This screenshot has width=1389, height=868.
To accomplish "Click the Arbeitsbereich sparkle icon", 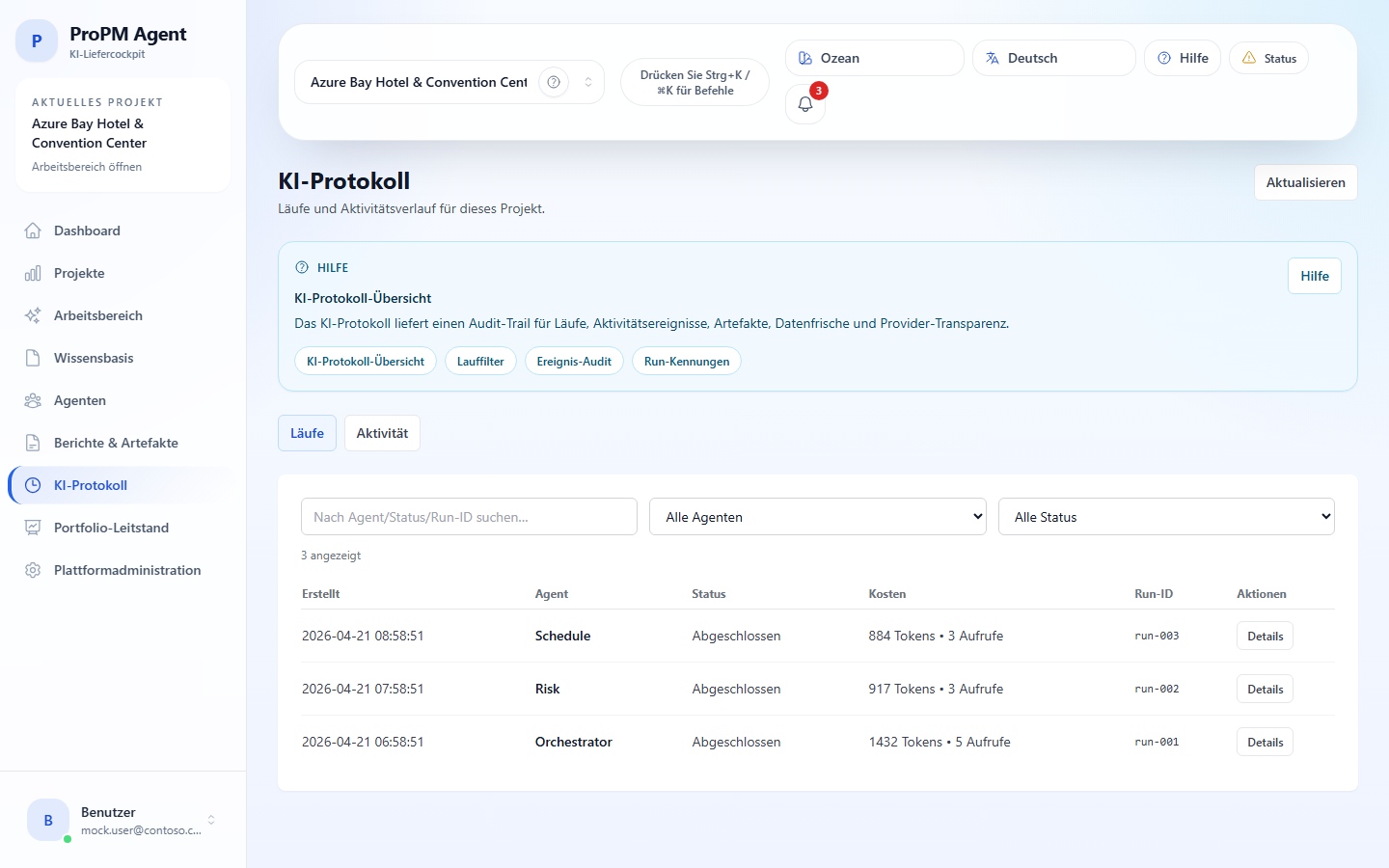I will 33,315.
